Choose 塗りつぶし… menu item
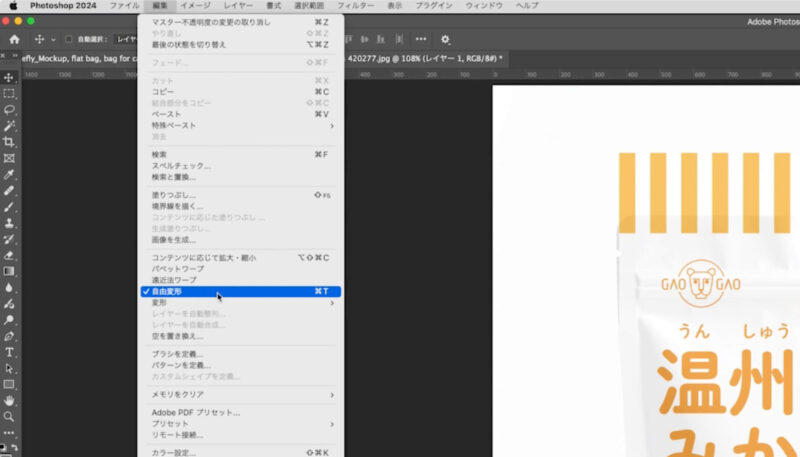This screenshot has width=800, height=457. coord(241,195)
